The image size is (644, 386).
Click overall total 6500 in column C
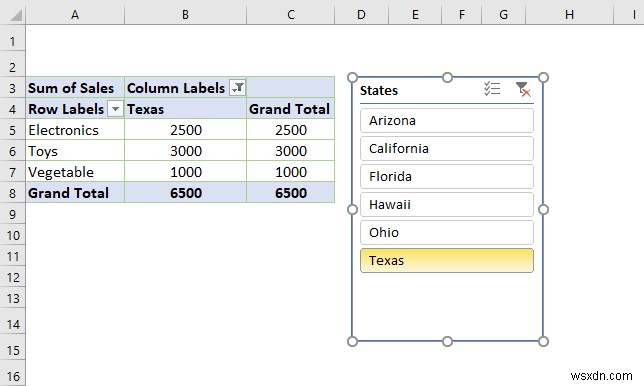tap(291, 193)
